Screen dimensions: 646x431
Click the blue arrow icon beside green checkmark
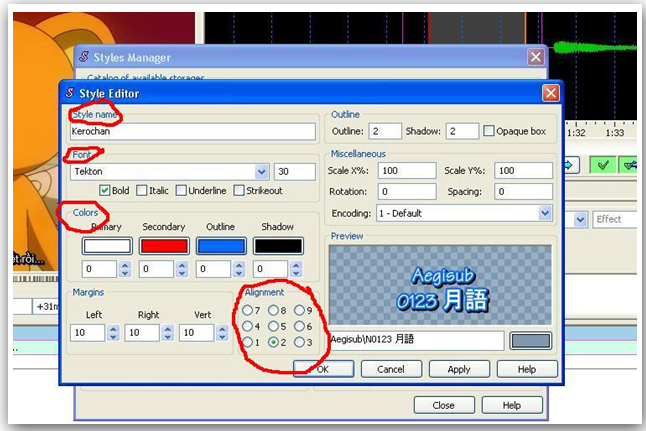[571, 165]
